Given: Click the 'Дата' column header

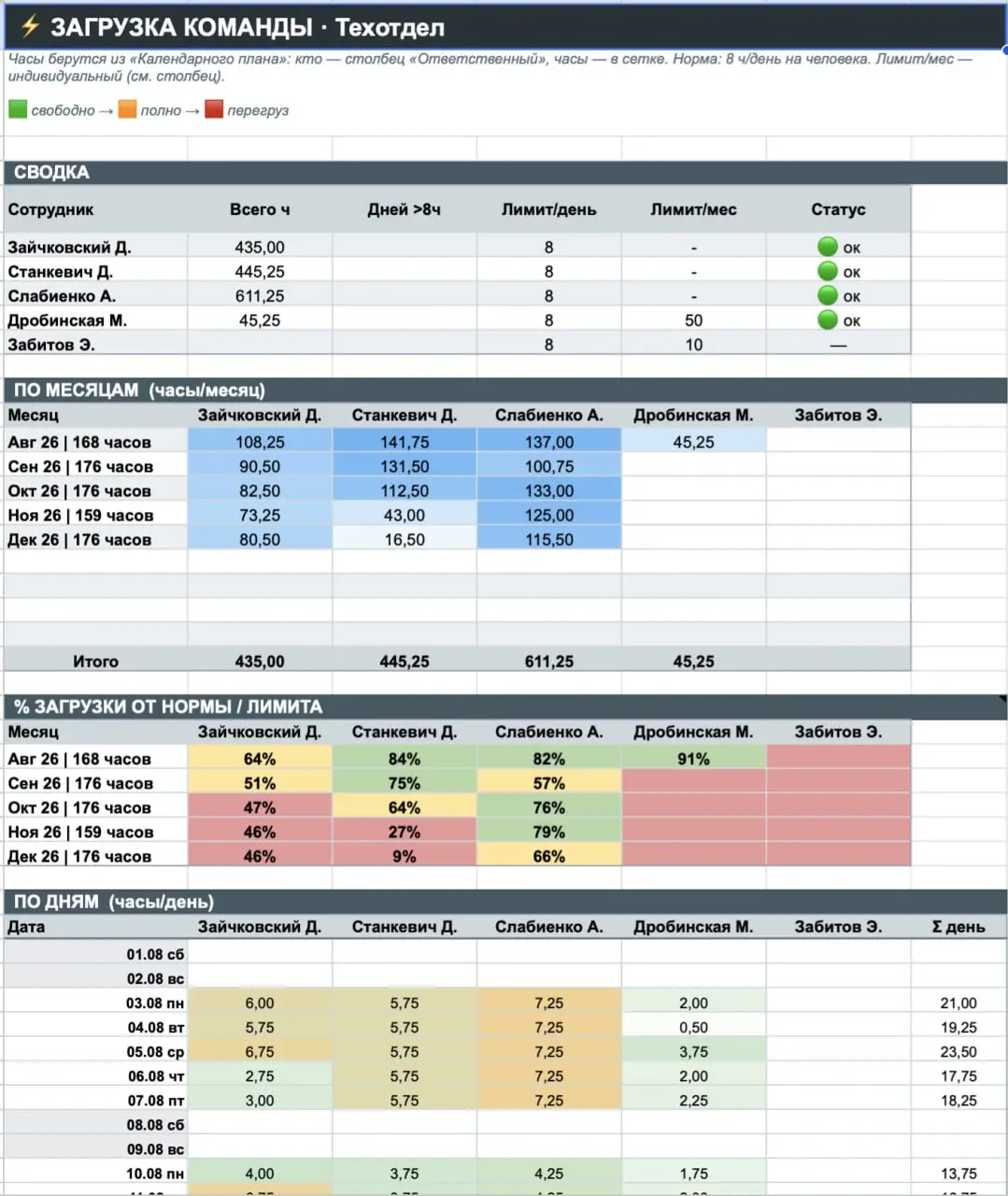Looking at the screenshot, I should point(95,926).
